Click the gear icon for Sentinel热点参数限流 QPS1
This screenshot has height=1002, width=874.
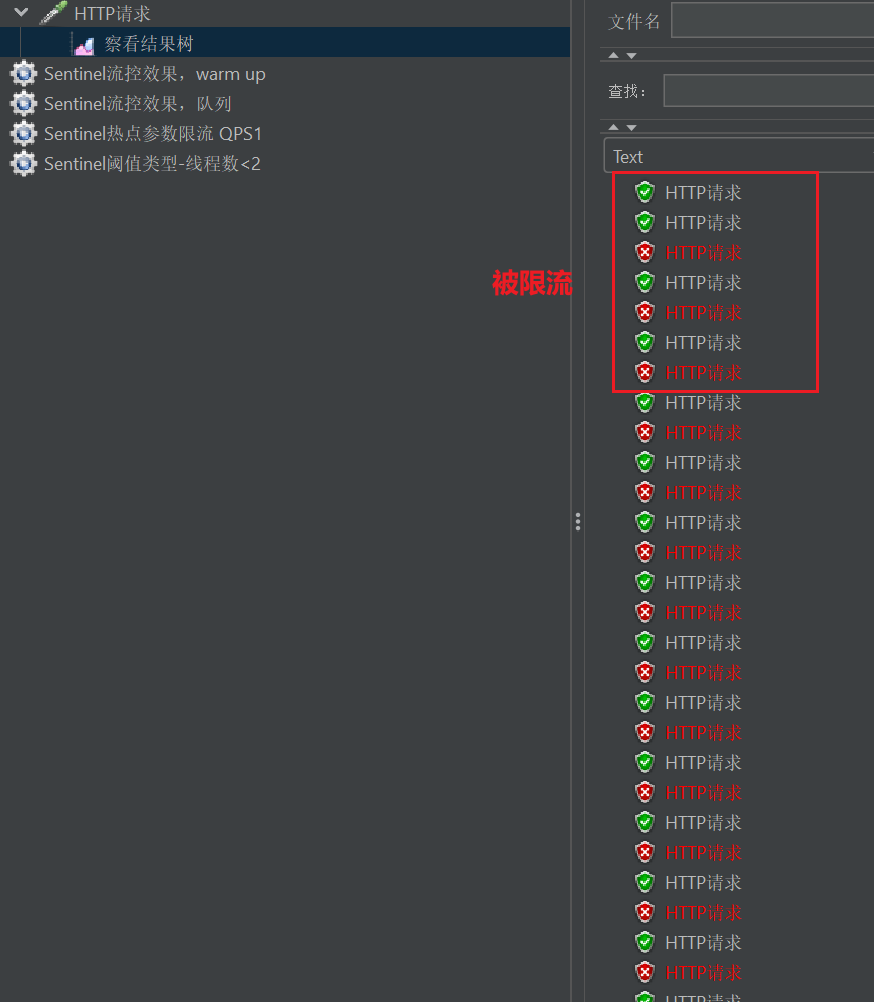coord(24,134)
